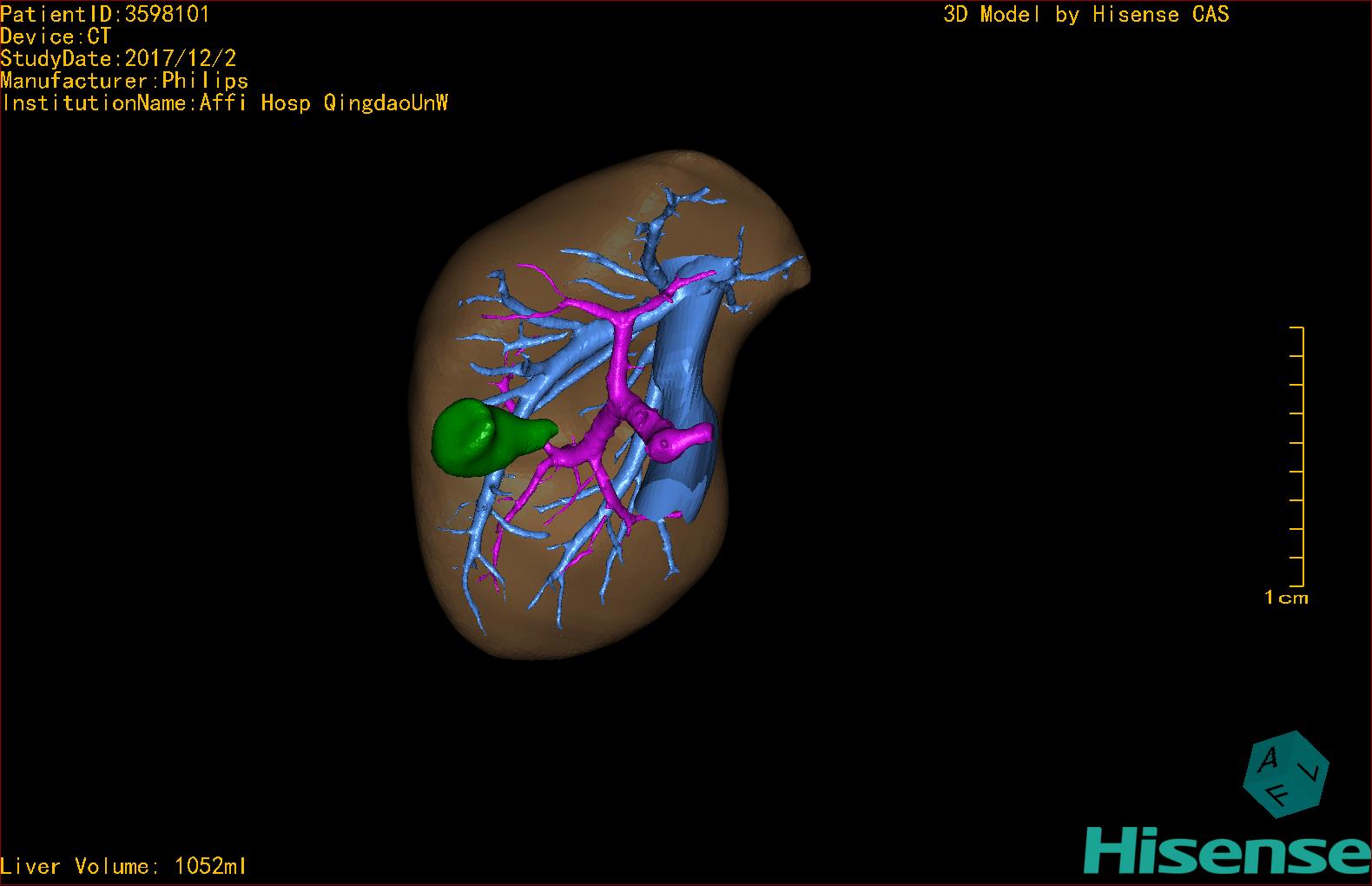The width and height of the screenshot is (1372, 886).
Task: Click the F face of orientation cube
Action: 1278,795
